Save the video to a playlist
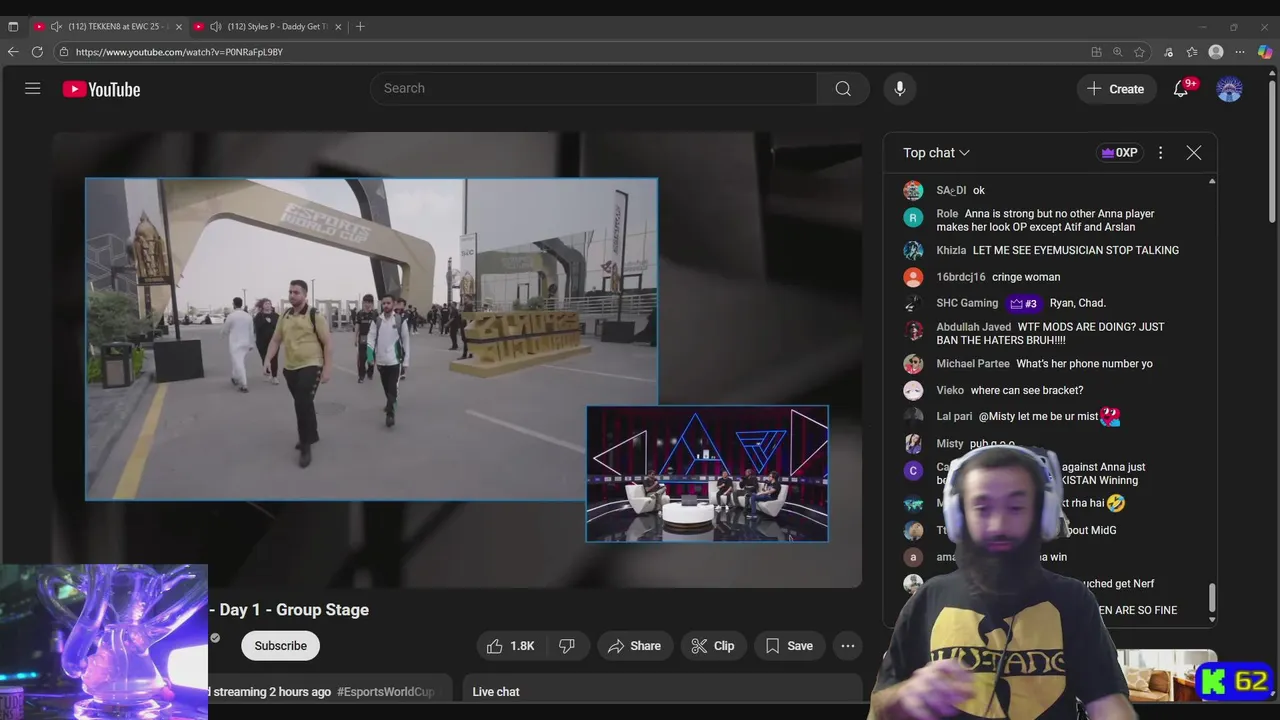1280x720 pixels. [789, 646]
